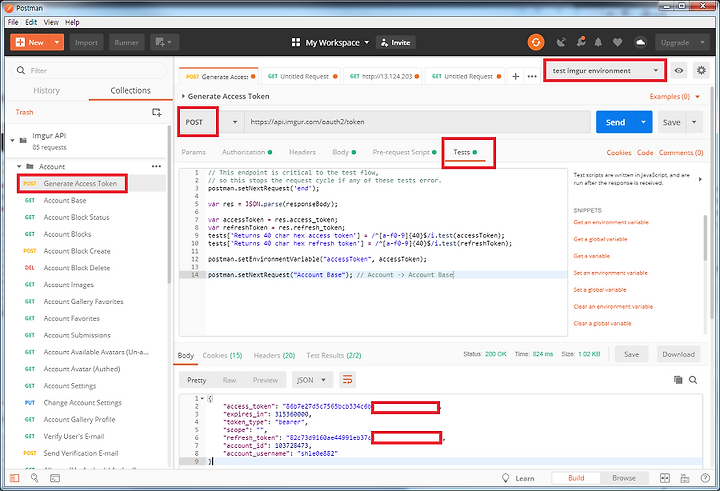Viewport: 720px width, 491px height.
Task: Open the Pre-request Script tab
Action: click(x=405, y=152)
